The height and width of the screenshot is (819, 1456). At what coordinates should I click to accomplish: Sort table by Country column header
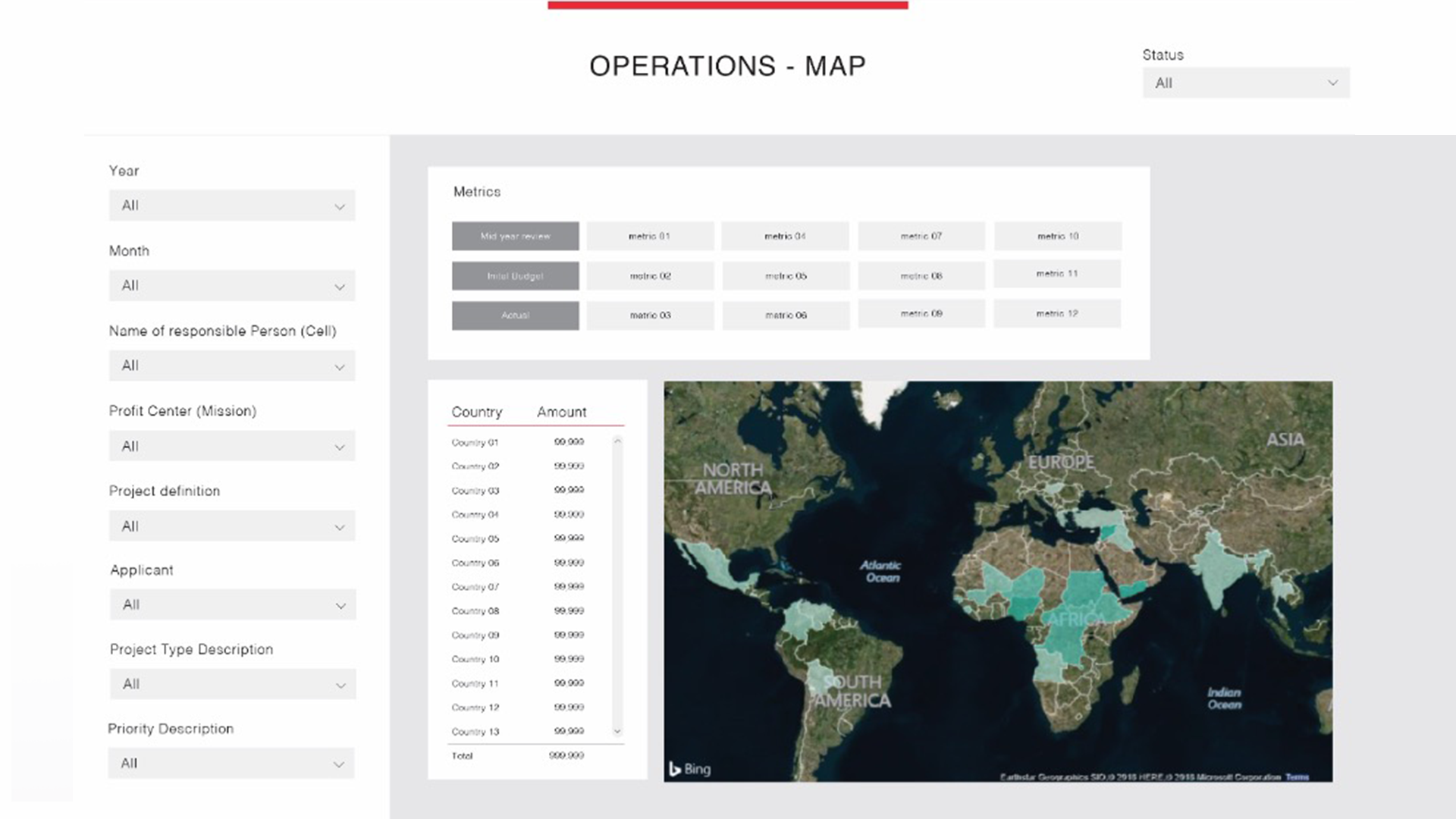click(477, 412)
